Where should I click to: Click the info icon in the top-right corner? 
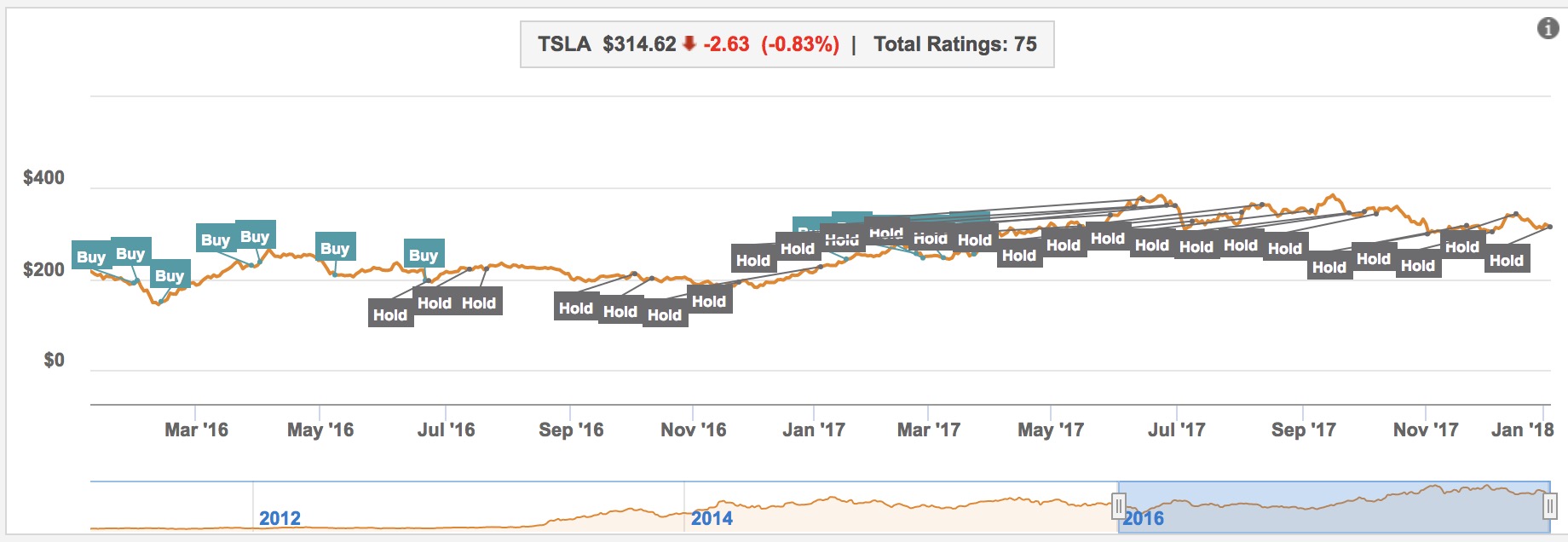(1549, 27)
